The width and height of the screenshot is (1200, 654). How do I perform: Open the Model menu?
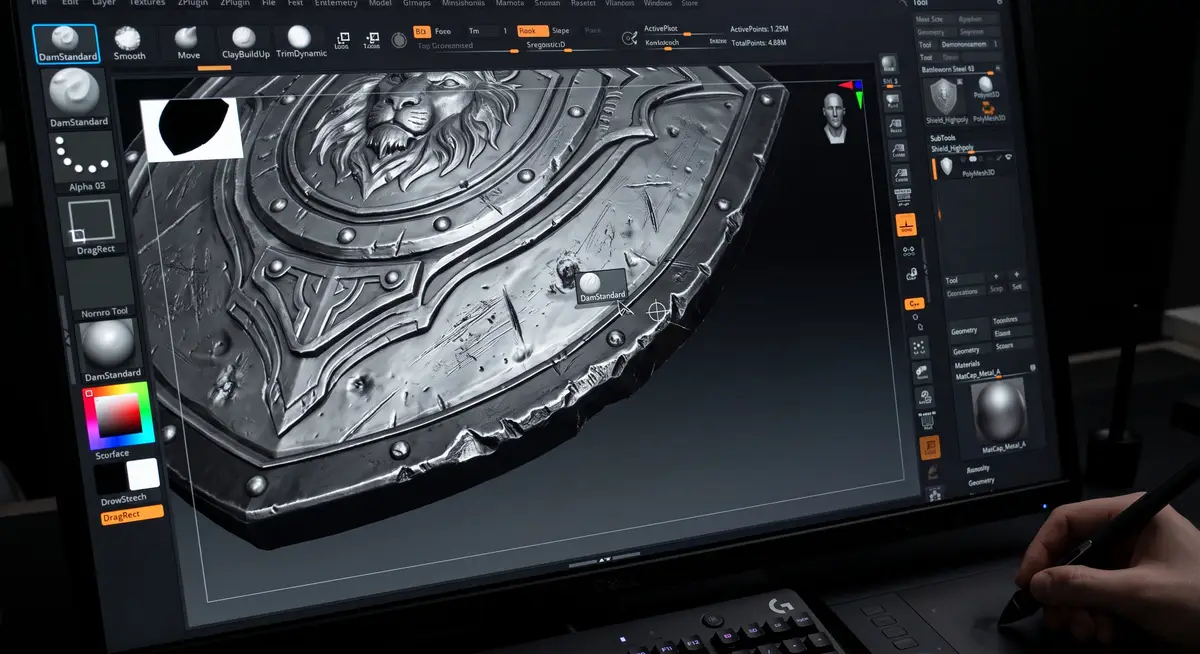click(x=380, y=3)
